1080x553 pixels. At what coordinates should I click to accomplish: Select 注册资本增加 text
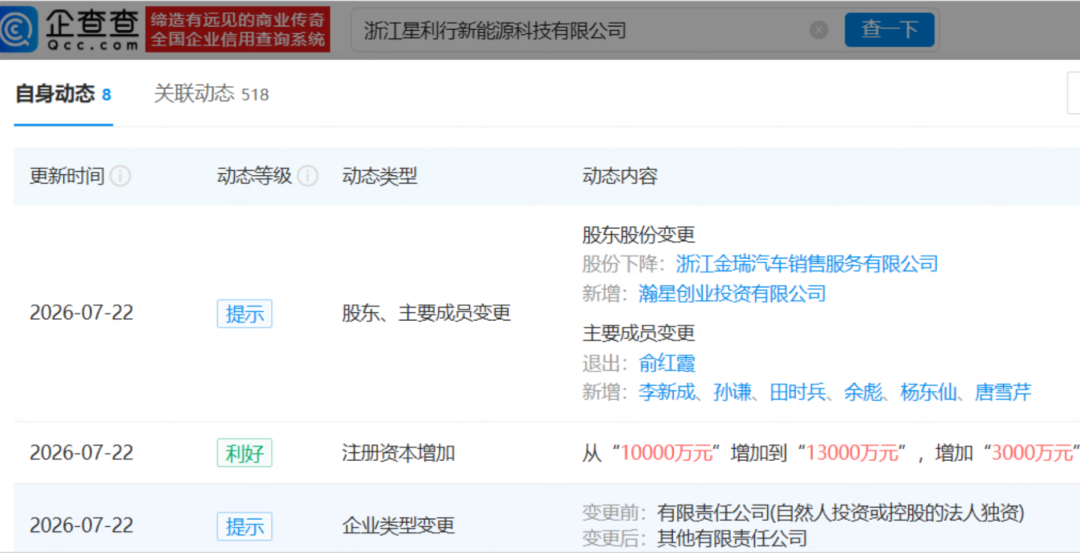point(398,452)
